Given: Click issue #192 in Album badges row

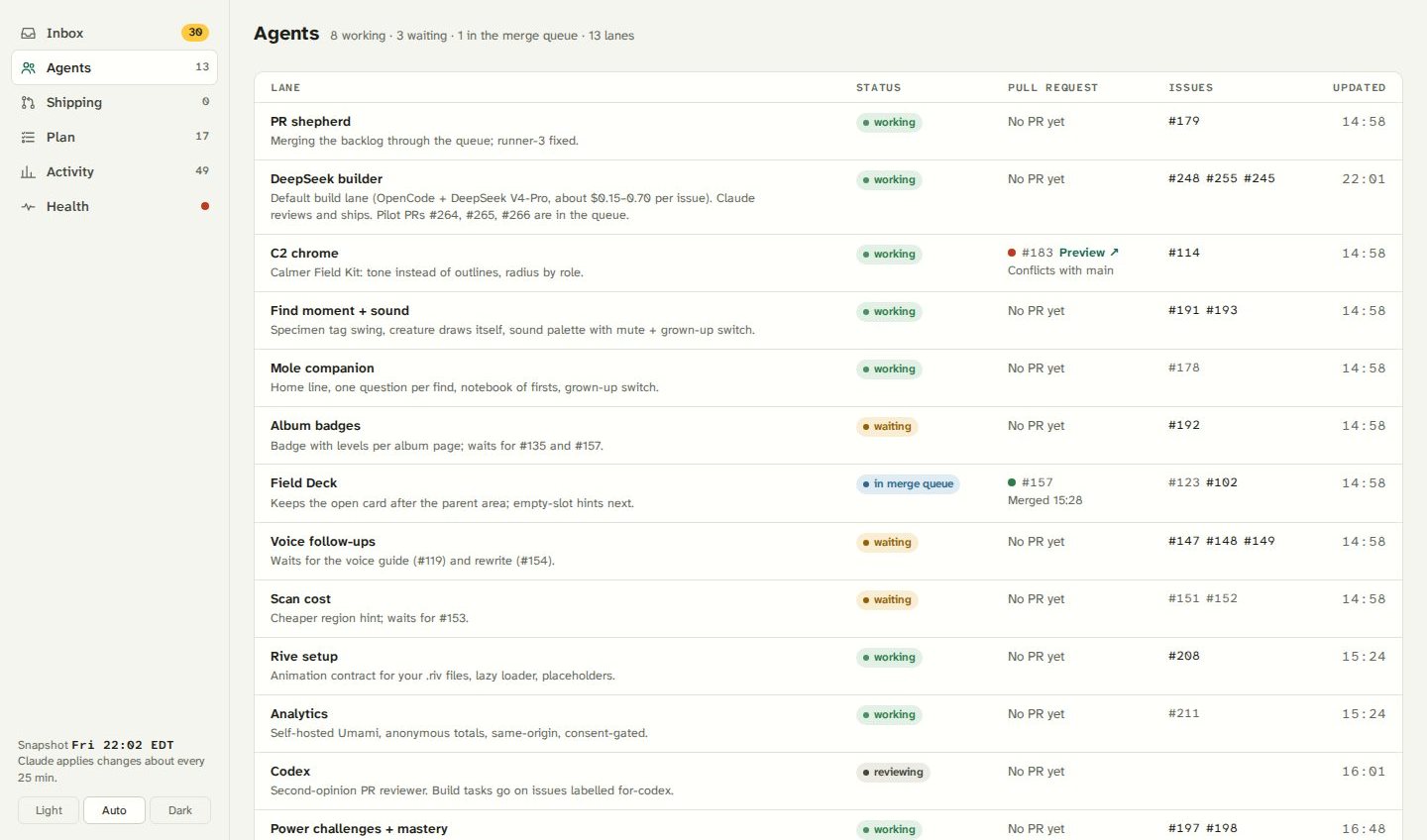Looking at the screenshot, I should pyautogui.click(x=1184, y=425).
